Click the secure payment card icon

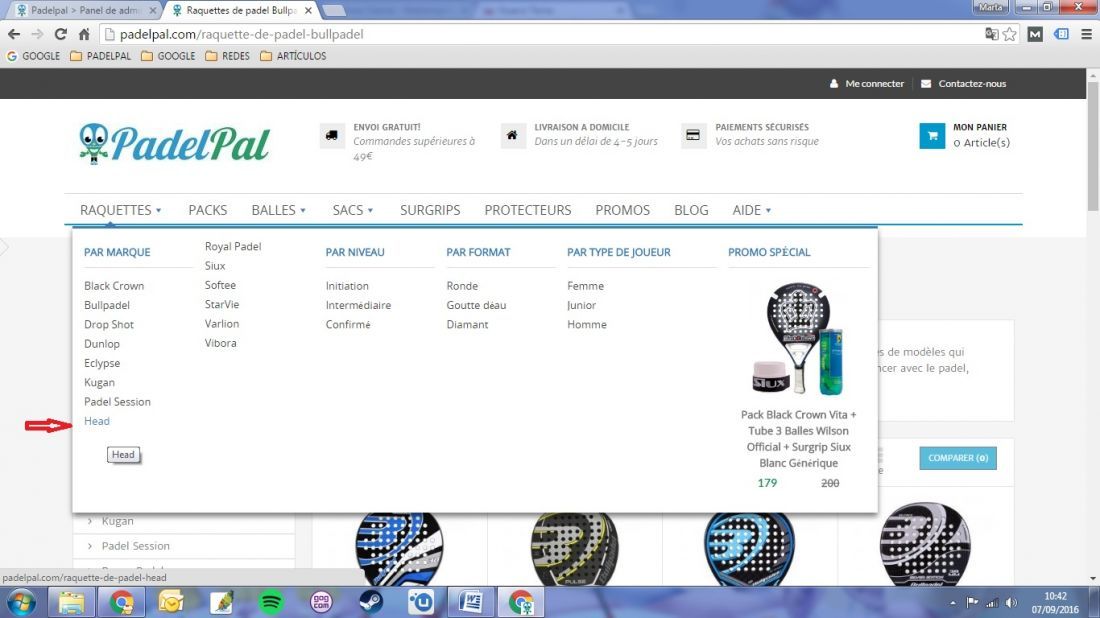click(693, 135)
